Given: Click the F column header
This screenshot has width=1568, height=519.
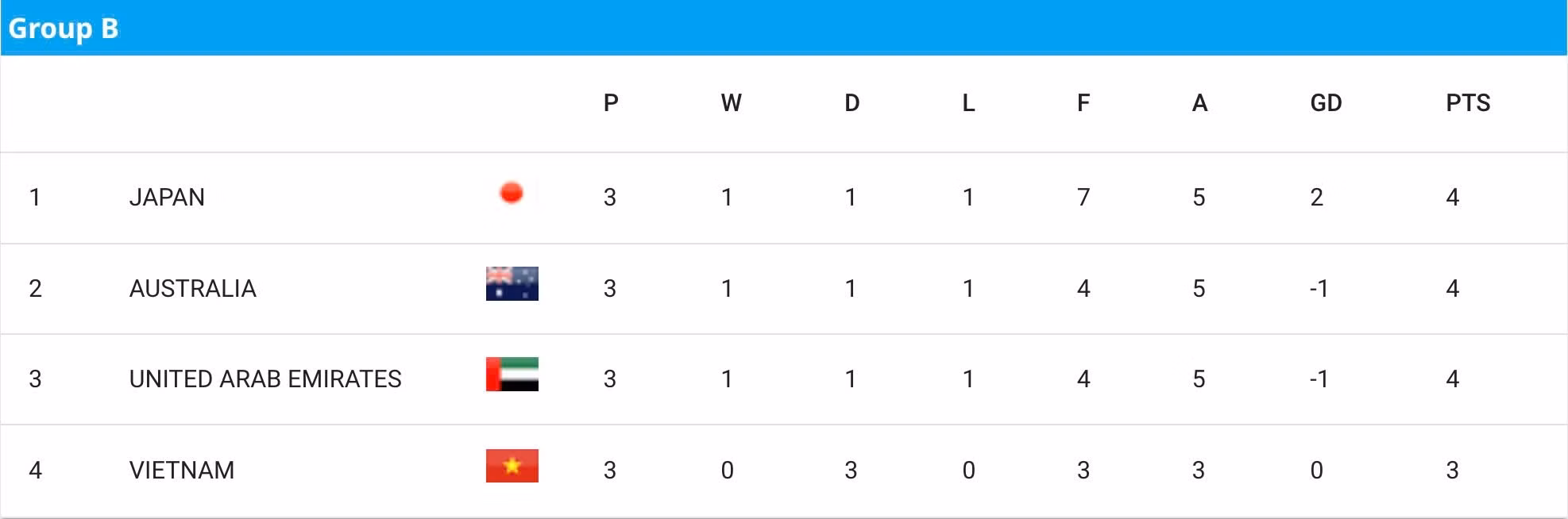Looking at the screenshot, I should pos(1083,103).
